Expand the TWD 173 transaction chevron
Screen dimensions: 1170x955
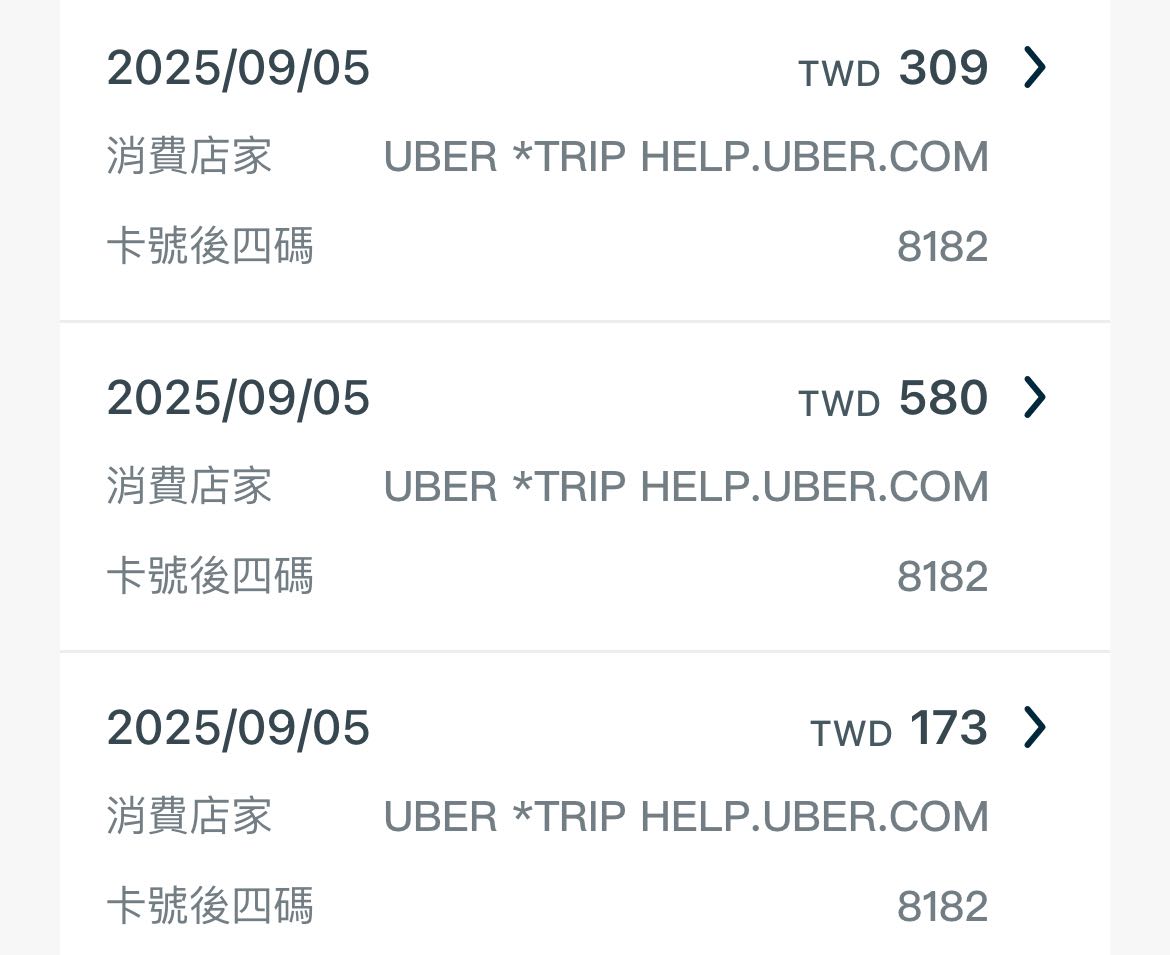1034,728
